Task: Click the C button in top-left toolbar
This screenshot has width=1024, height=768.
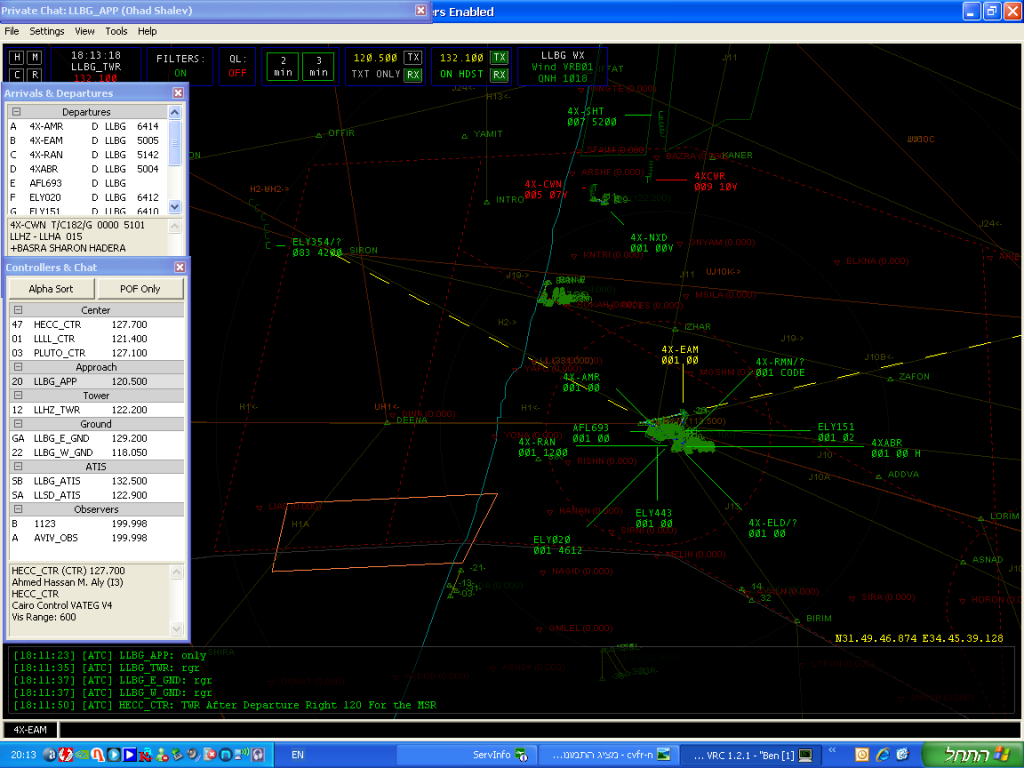Action: [x=16, y=74]
